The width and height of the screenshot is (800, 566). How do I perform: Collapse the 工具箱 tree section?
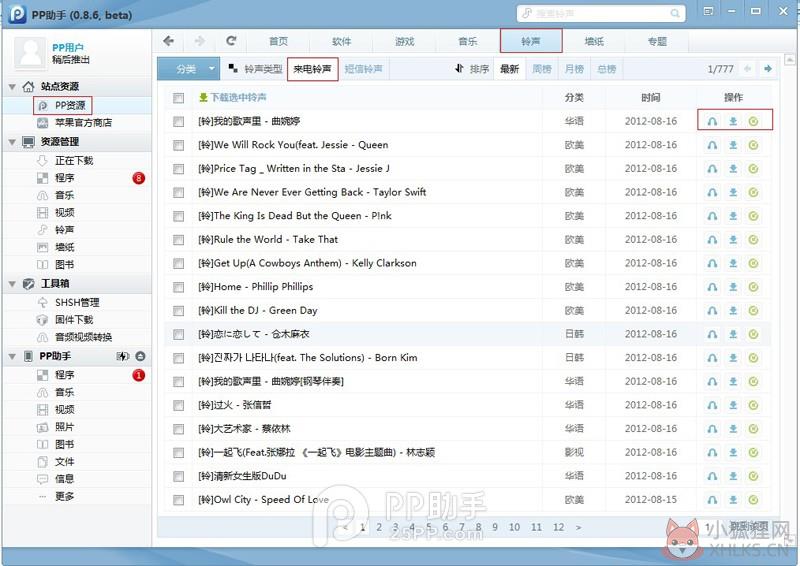tap(12, 283)
